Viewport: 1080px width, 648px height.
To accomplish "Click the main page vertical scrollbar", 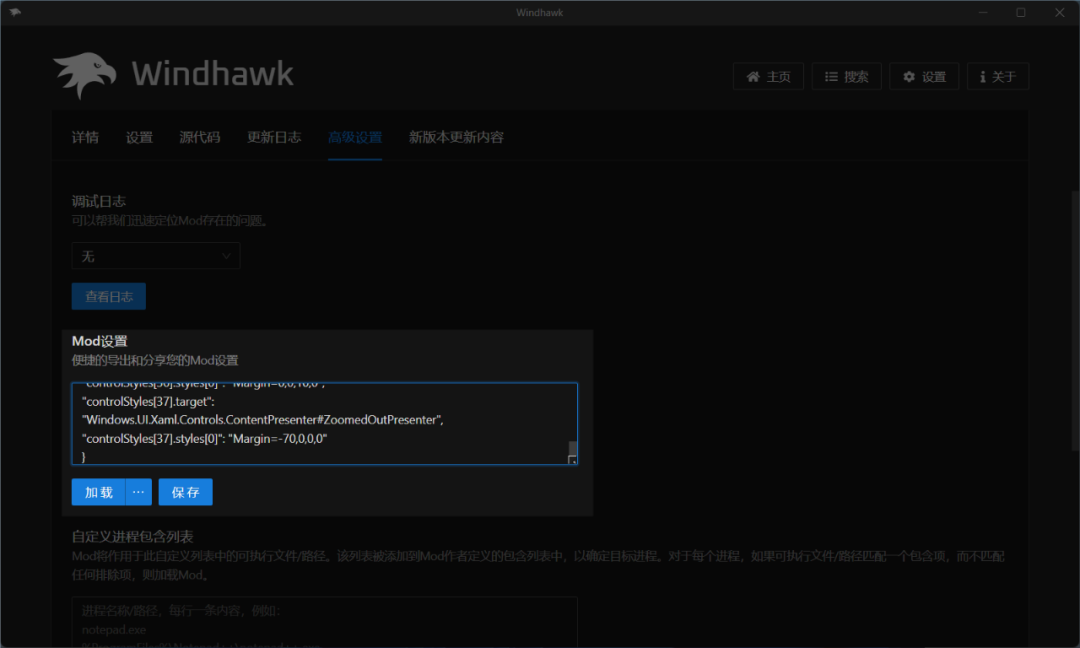I will [1075, 320].
